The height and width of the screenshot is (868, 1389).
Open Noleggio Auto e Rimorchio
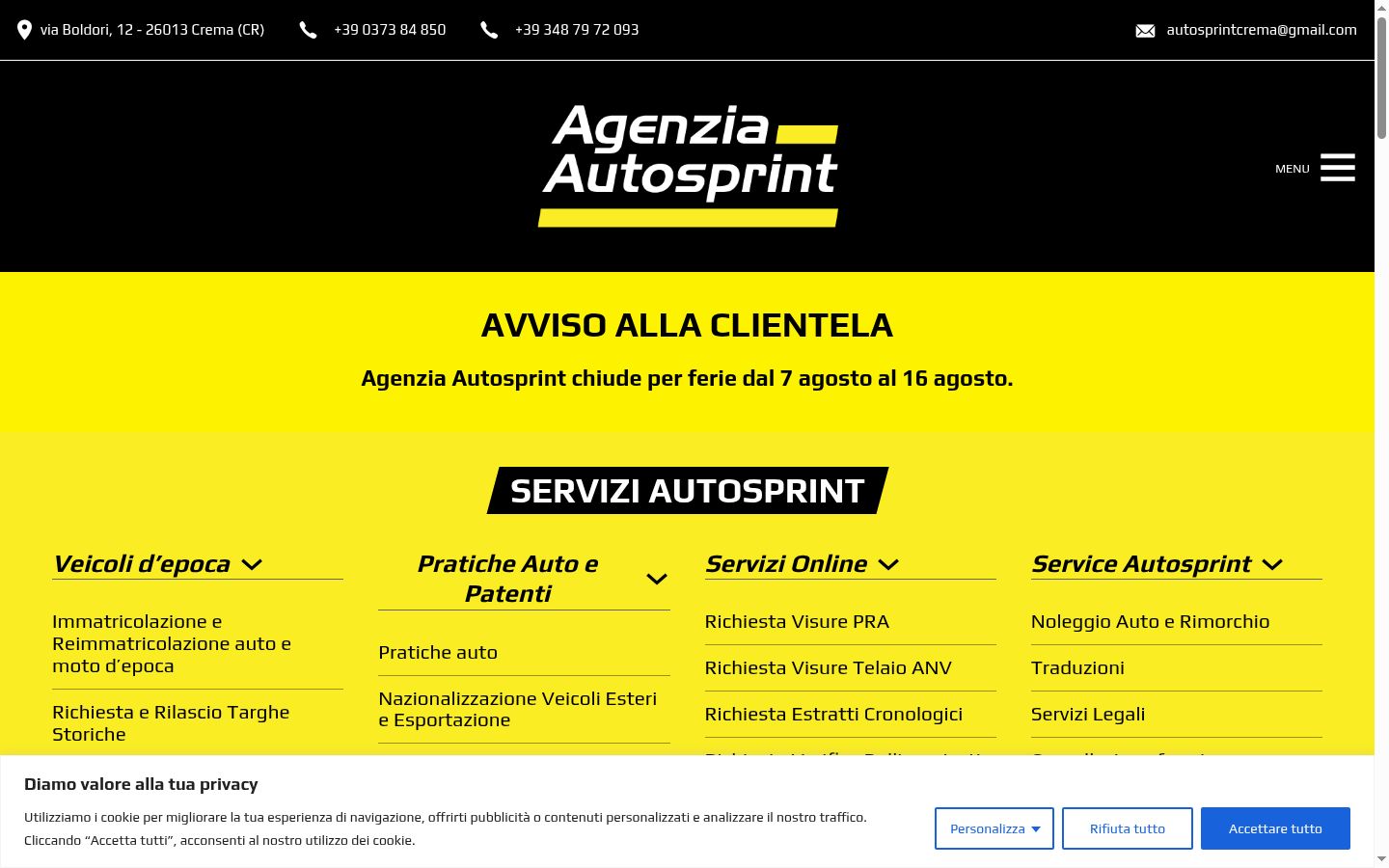1150,622
